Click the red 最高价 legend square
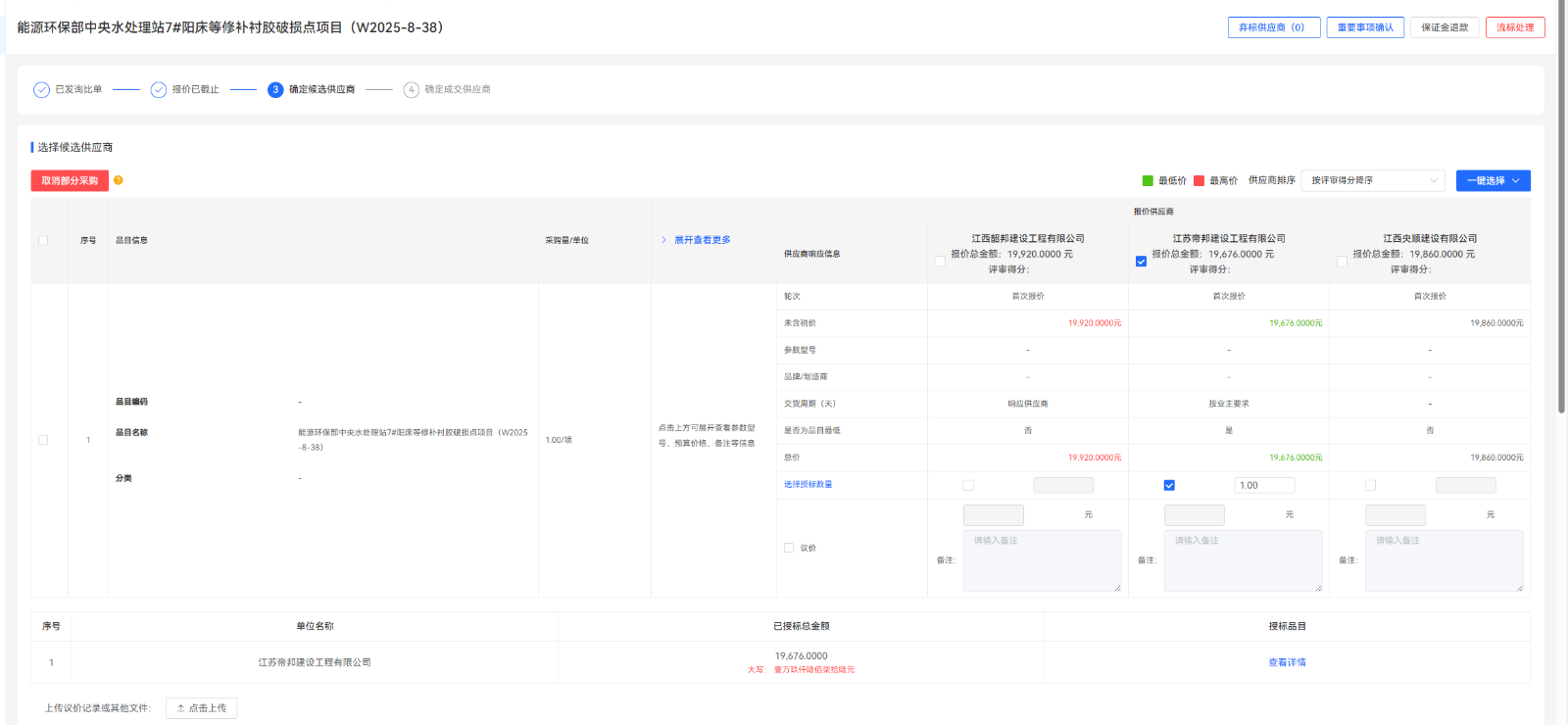The width and height of the screenshot is (1568, 725). [1199, 181]
